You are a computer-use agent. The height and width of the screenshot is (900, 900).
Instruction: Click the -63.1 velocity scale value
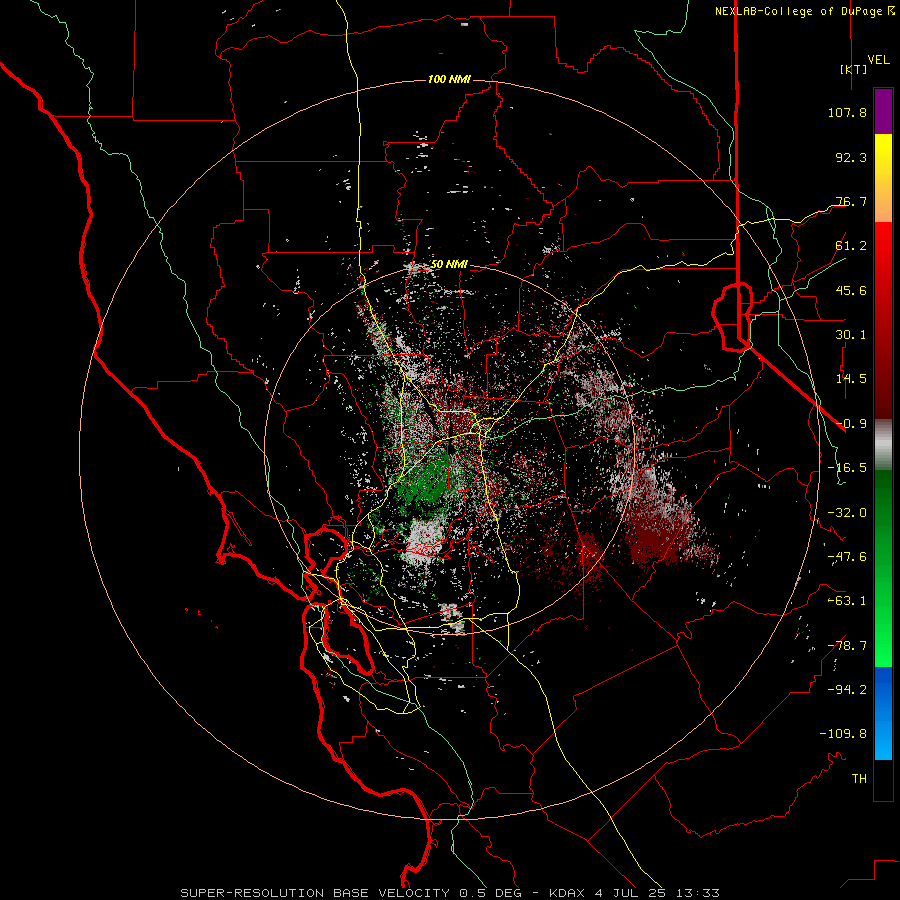point(847,601)
